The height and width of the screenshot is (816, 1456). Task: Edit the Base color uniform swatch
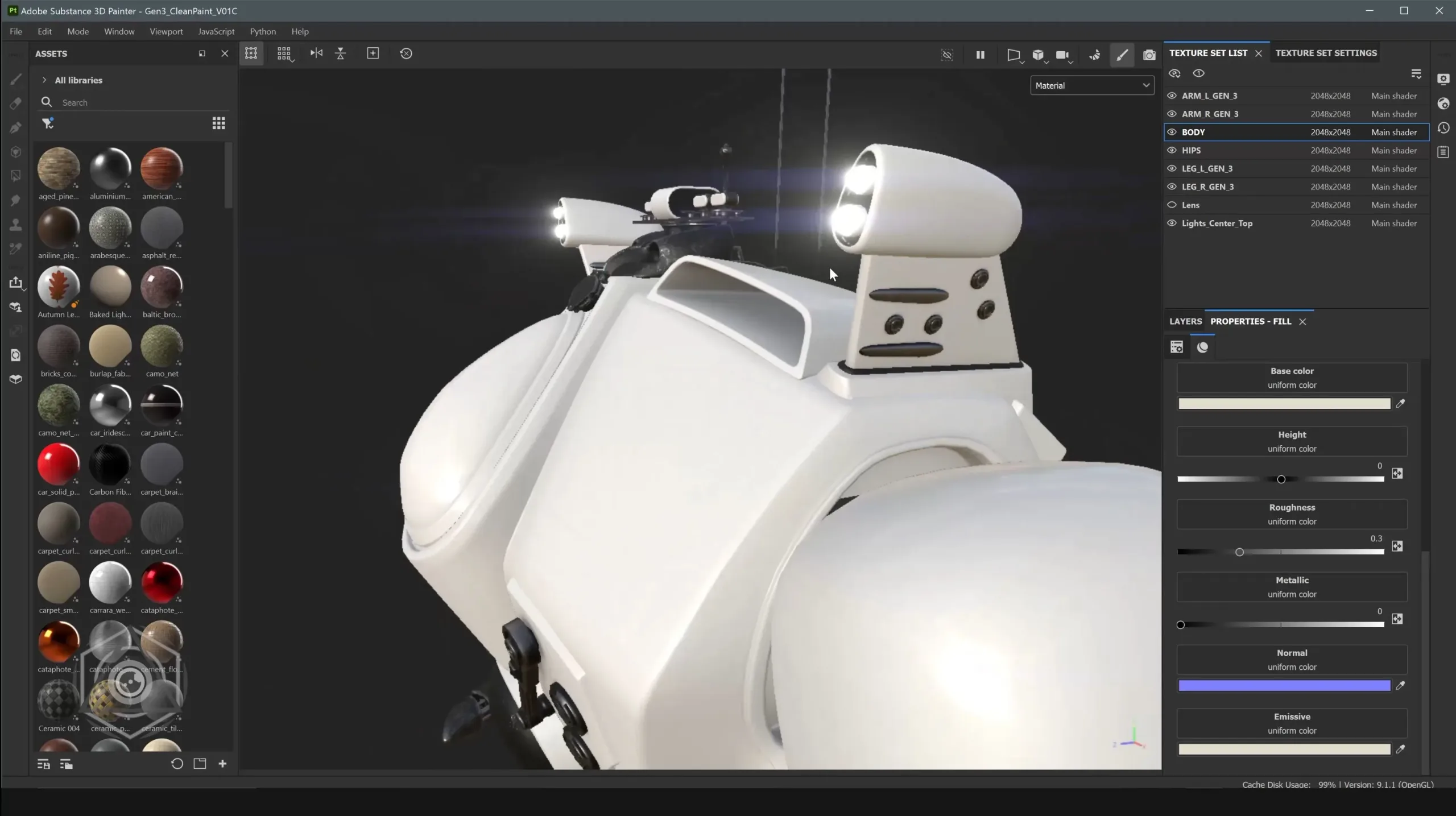click(x=1284, y=404)
